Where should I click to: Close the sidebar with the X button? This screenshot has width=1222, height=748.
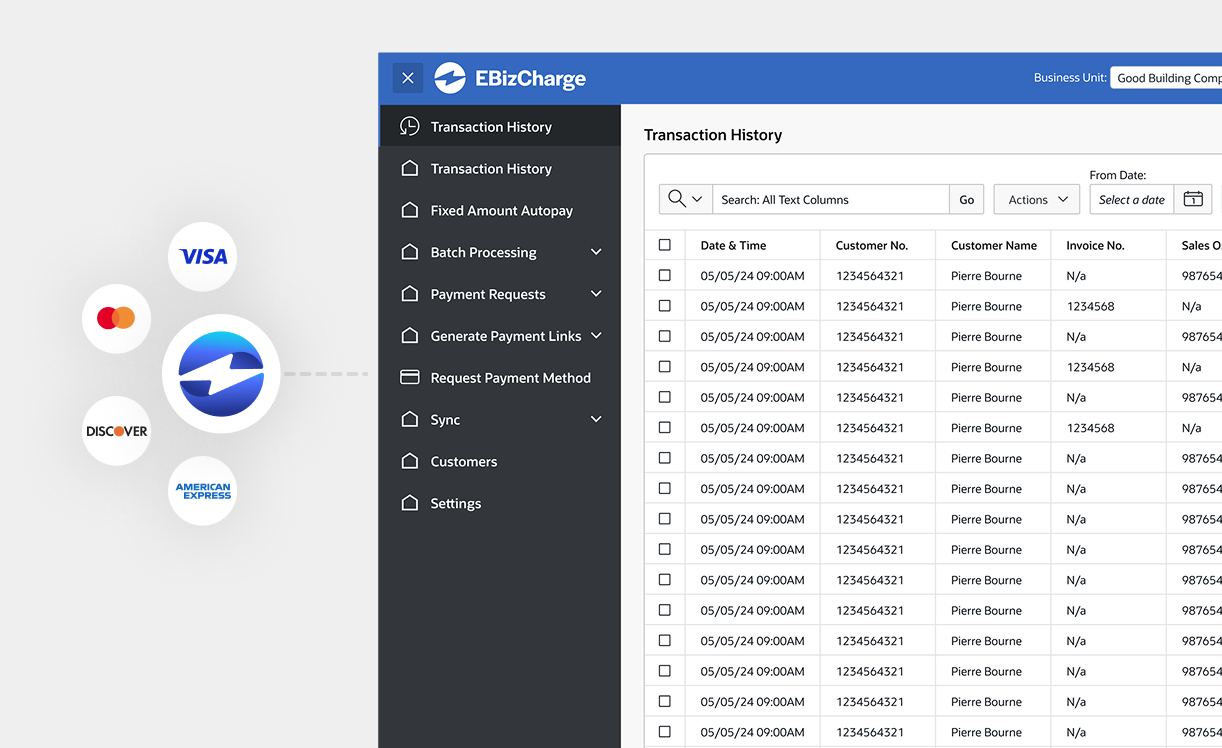[x=407, y=78]
